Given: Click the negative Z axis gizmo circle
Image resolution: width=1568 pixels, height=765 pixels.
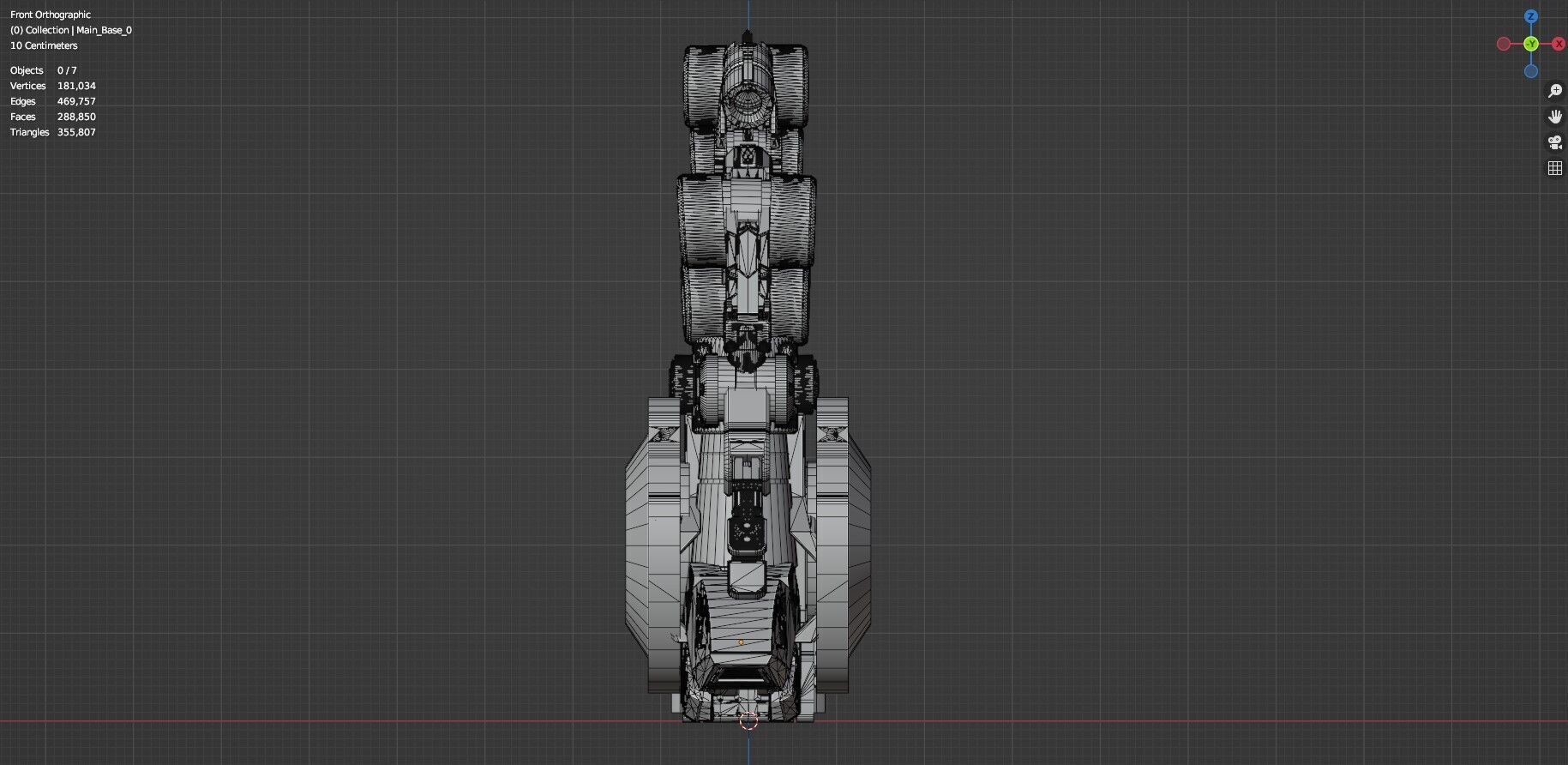Looking at the screenshot, I should point(1531,71).
